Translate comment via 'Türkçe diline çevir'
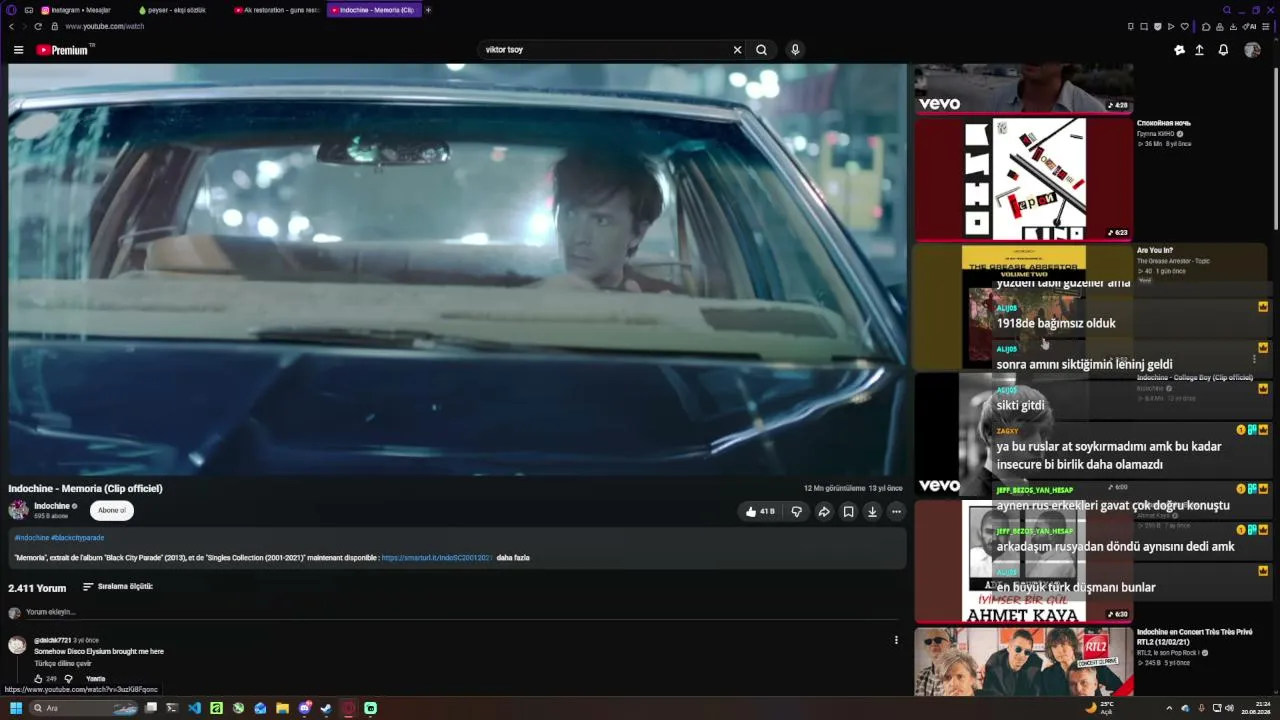 (63, 664)
